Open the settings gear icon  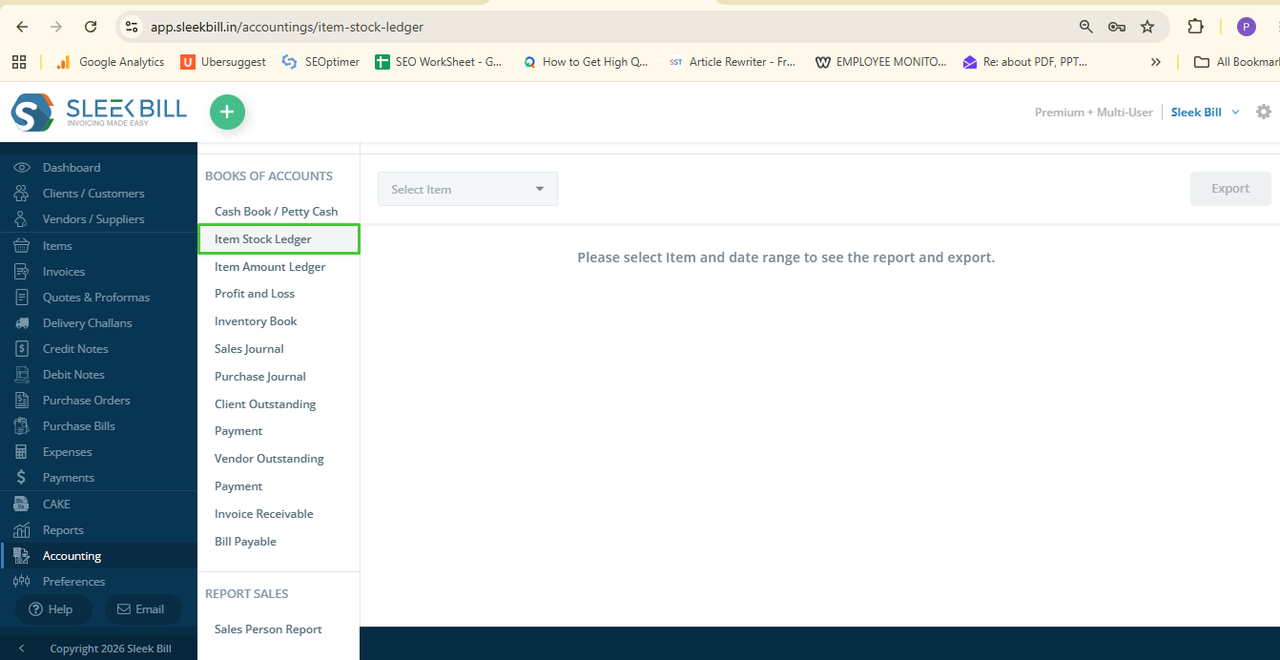1263,112
